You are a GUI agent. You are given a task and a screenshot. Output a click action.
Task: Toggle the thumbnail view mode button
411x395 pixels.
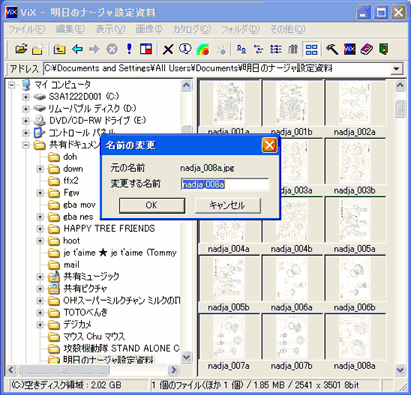click(x=311, y=49)
